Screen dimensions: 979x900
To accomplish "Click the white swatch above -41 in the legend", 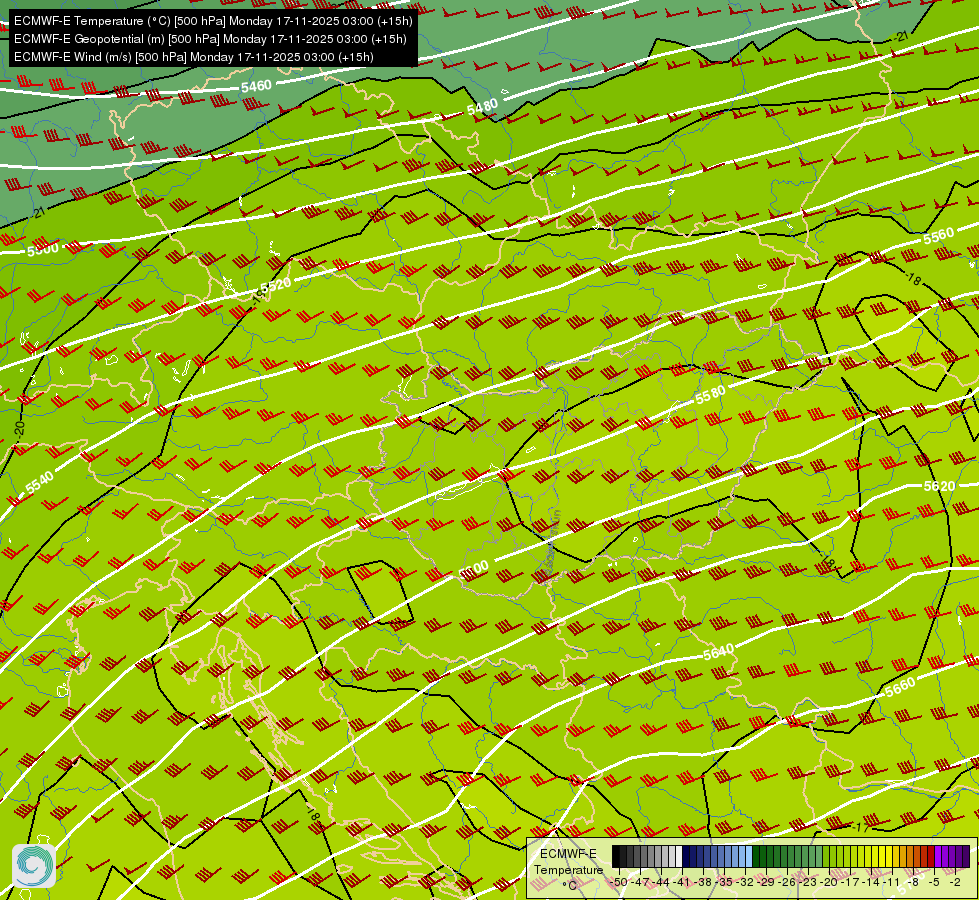I will pyautogui.click(x=679, y=856).
